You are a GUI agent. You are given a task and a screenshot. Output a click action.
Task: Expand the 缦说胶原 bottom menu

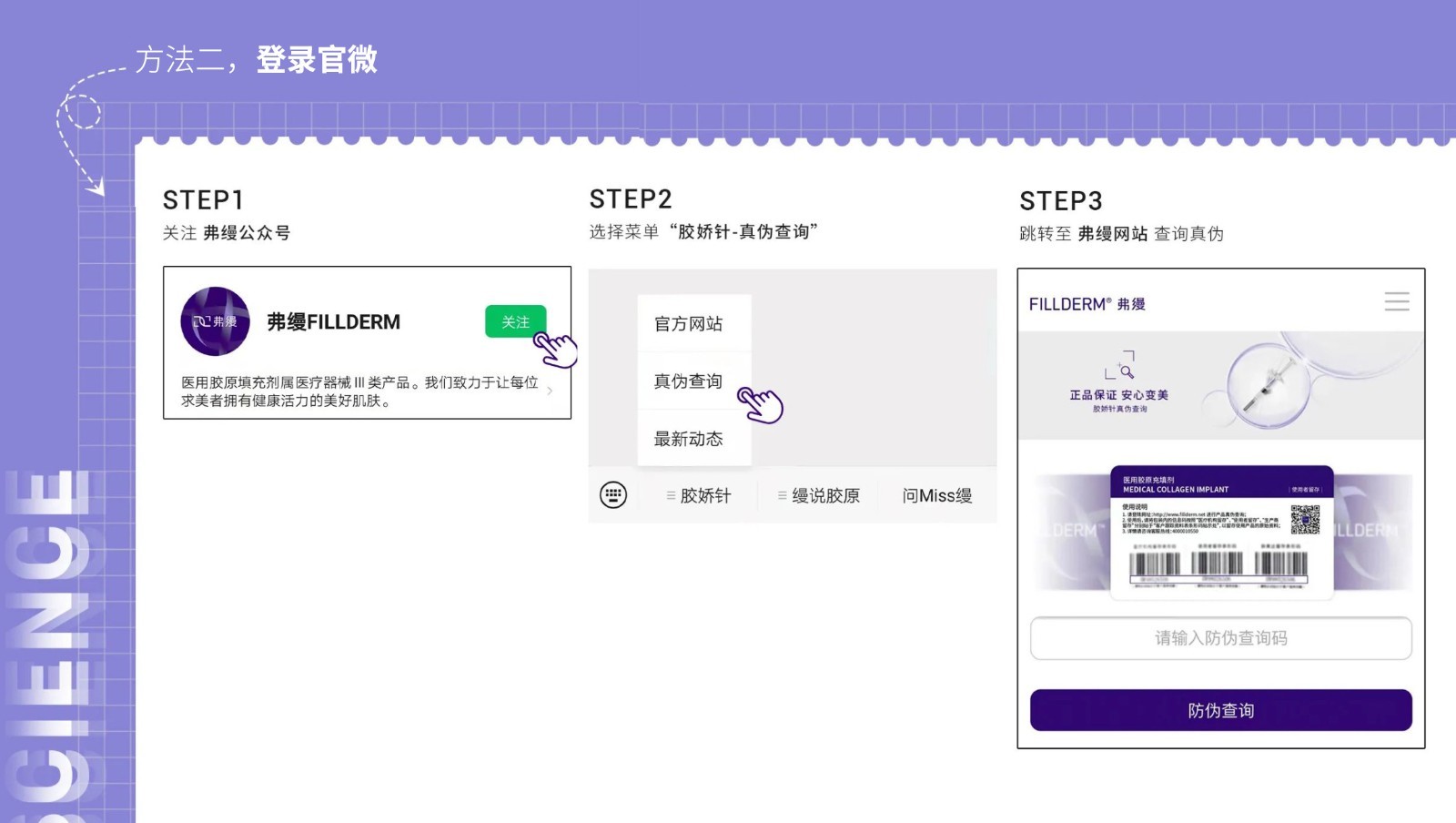click(819, 496)
